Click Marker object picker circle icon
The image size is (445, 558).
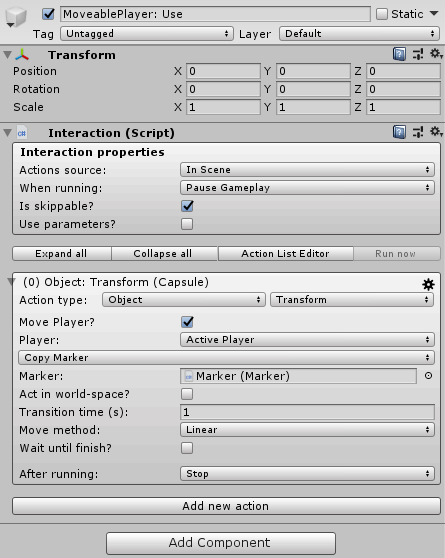point(429,375)
